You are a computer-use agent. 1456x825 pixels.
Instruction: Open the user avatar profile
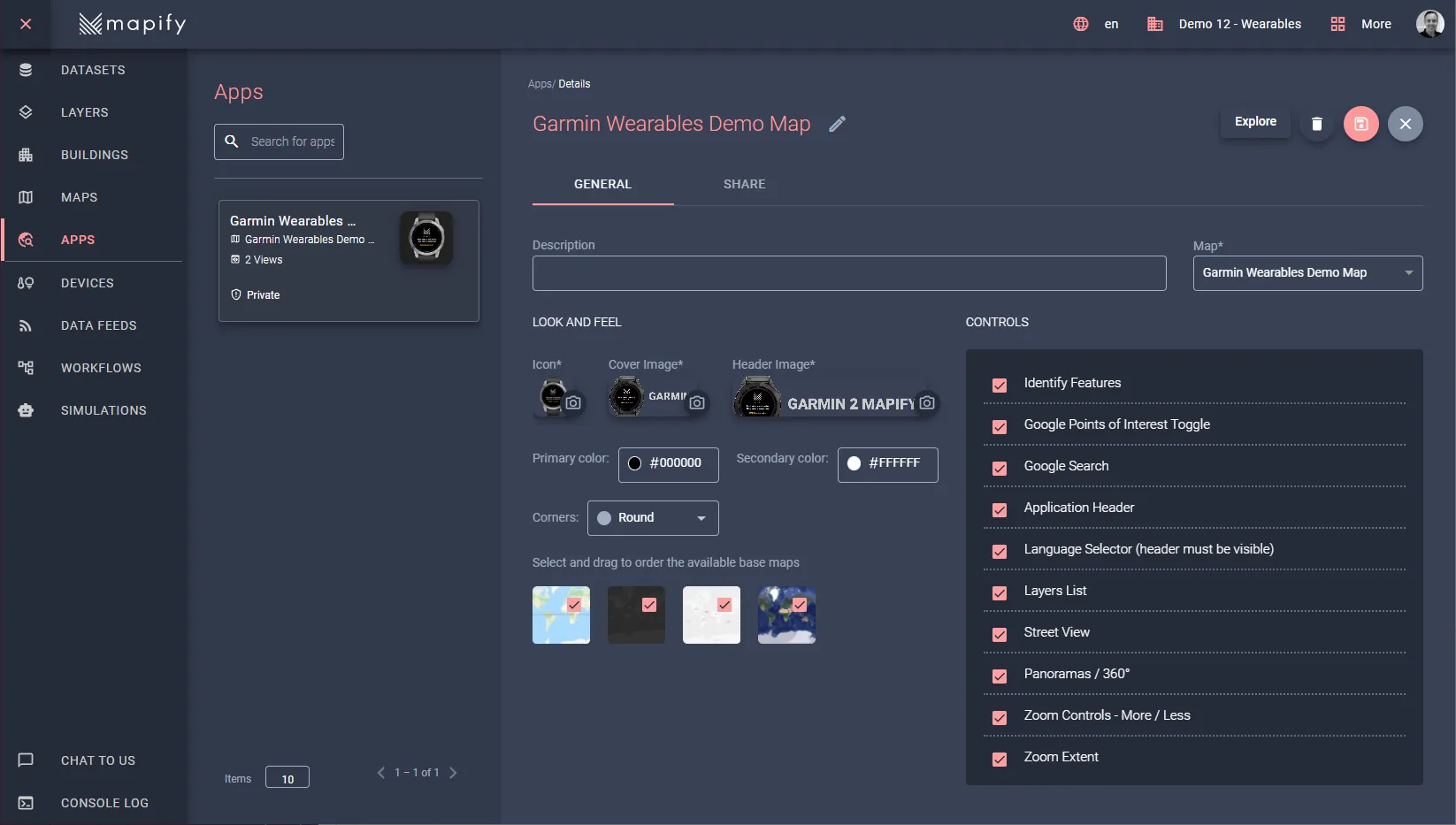click(1430, 24)
